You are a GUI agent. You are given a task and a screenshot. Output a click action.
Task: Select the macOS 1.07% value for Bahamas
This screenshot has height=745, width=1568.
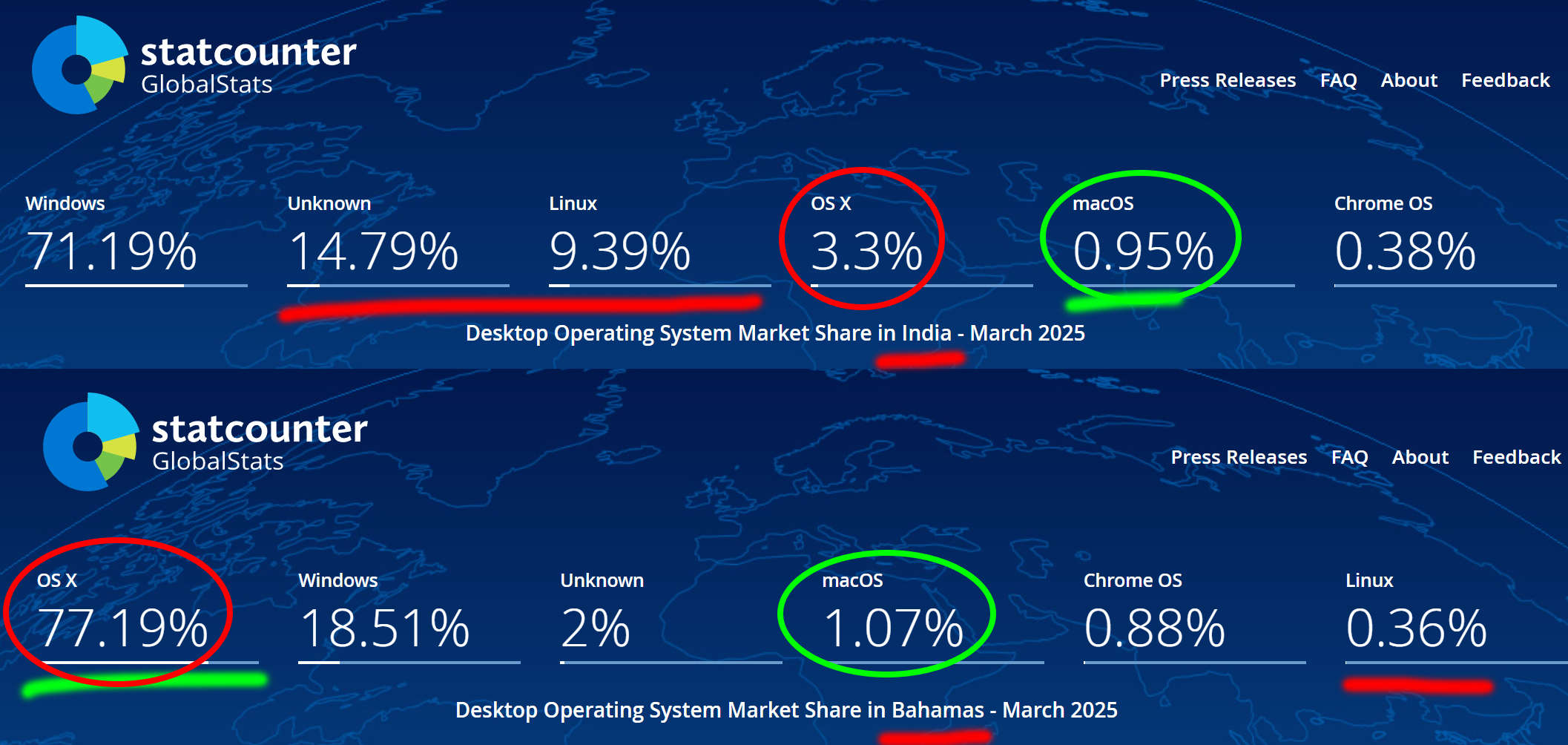(x=893, y=628)
